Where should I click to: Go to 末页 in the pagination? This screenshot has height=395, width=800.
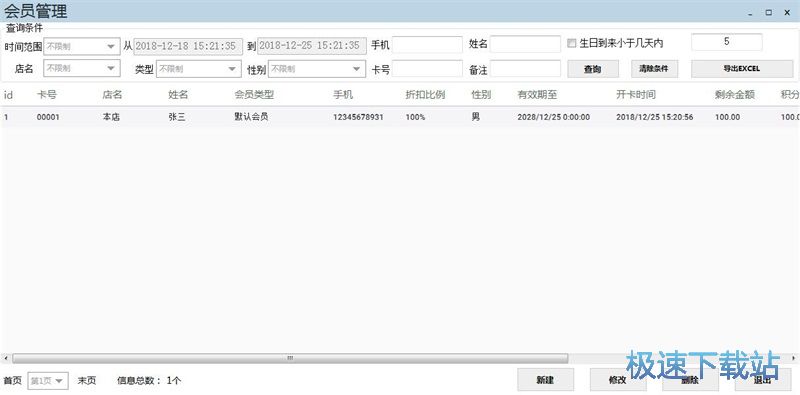tap(87, 380)
